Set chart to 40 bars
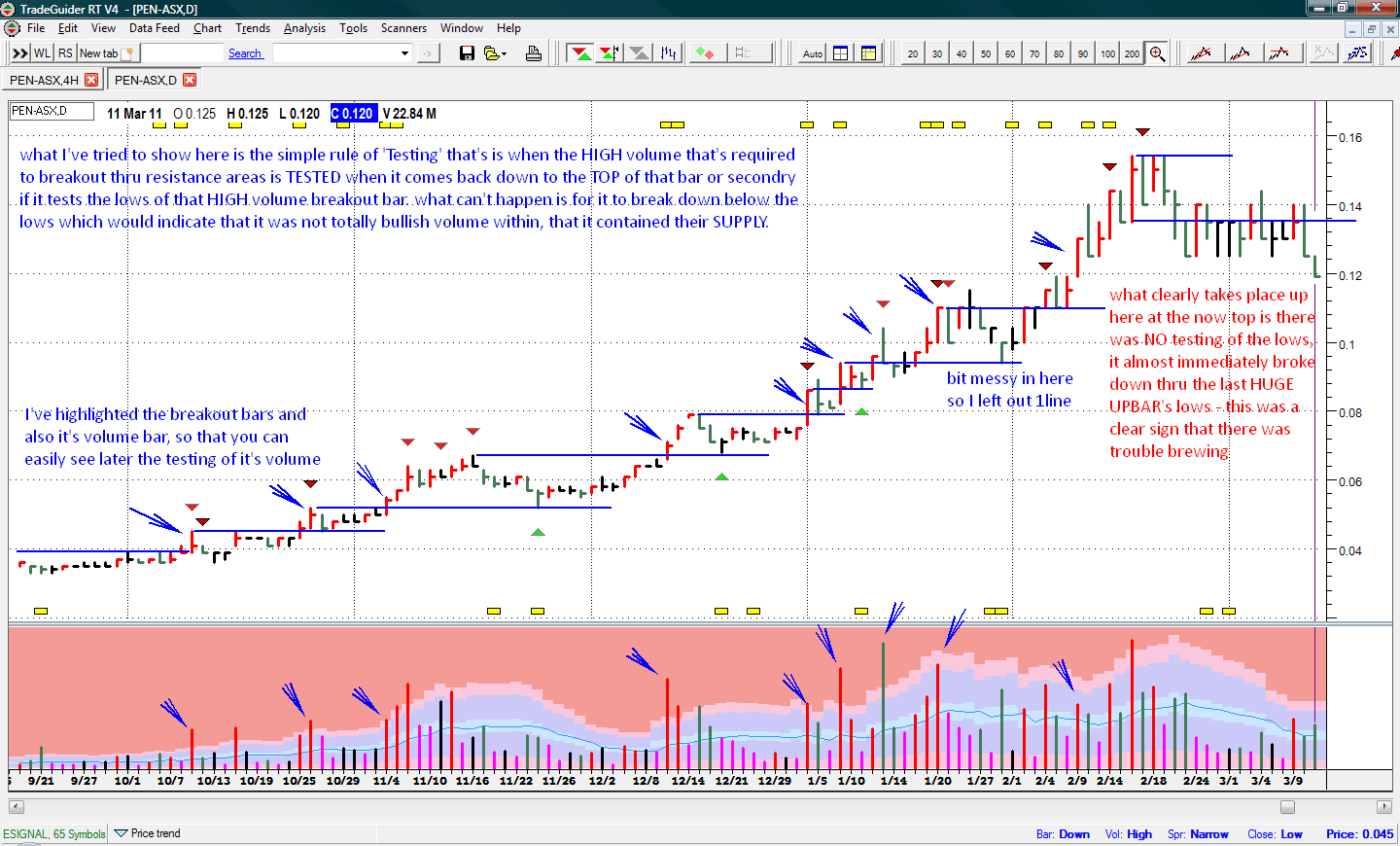Screen dimensions: 1400x846 (x=962, y=53)
